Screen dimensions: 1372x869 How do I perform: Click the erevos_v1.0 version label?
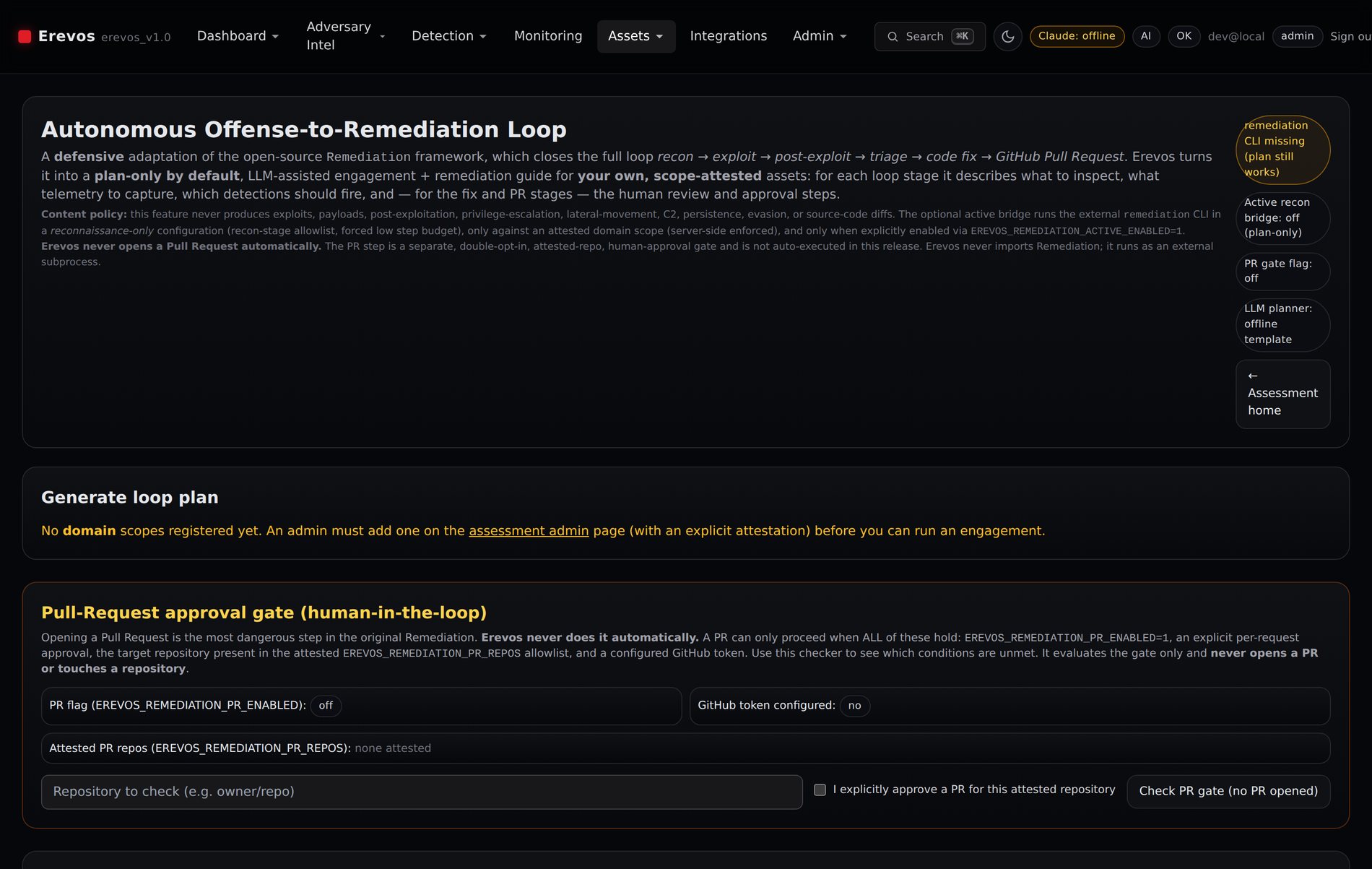[x=136, y=38]
